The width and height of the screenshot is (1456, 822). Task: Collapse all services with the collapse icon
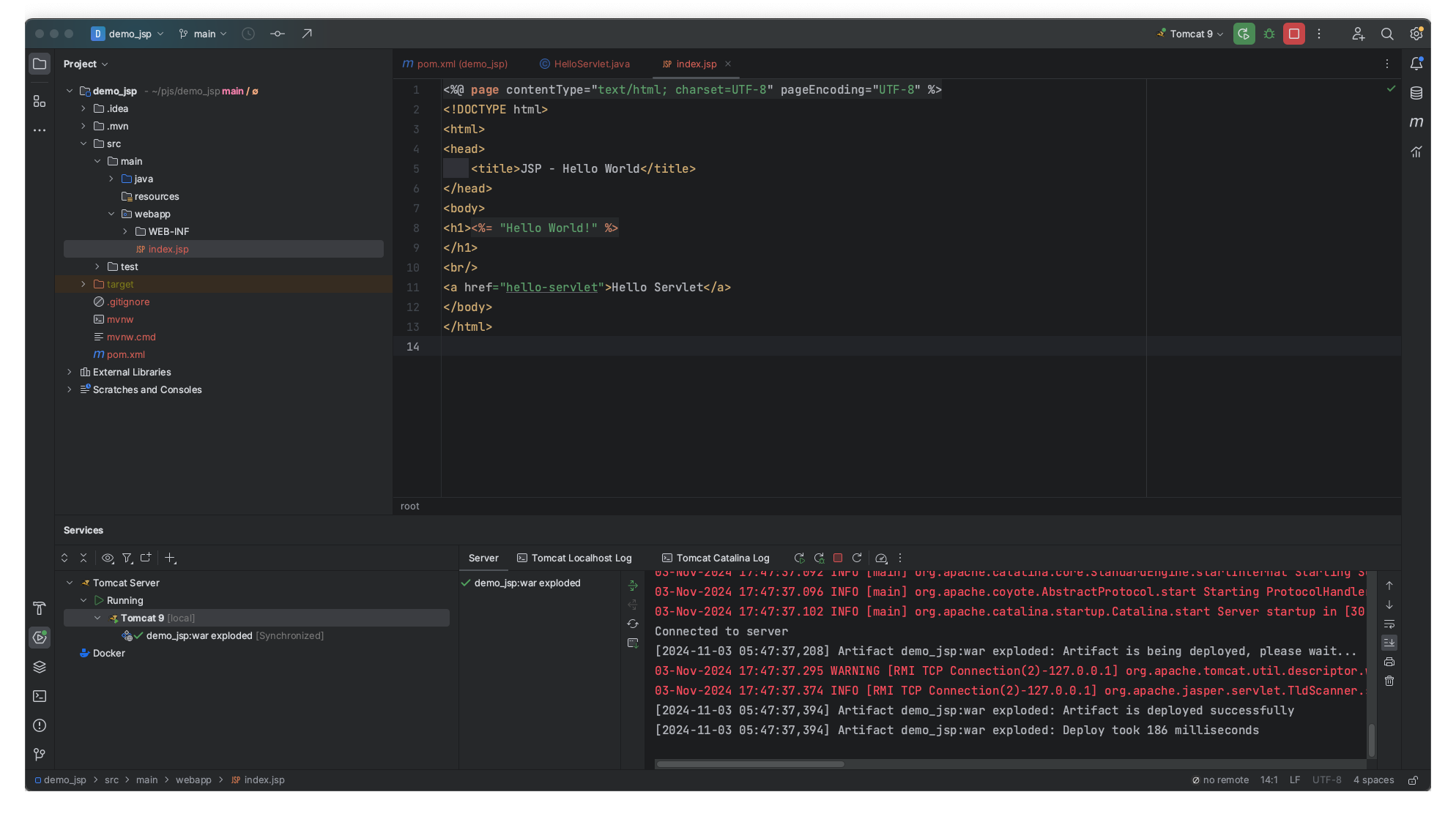coord(83,558)
